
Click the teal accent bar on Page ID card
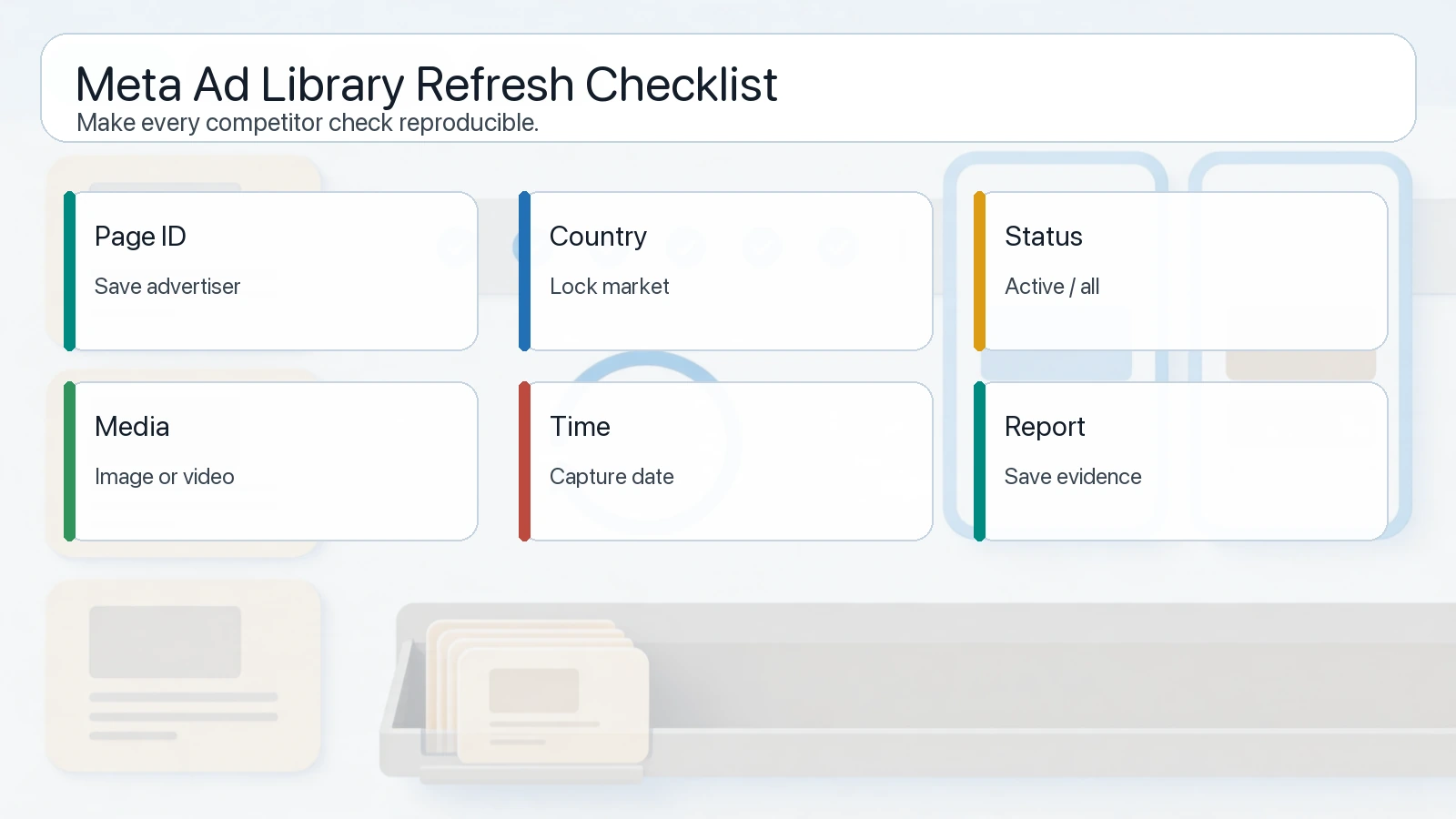point(69,271)
